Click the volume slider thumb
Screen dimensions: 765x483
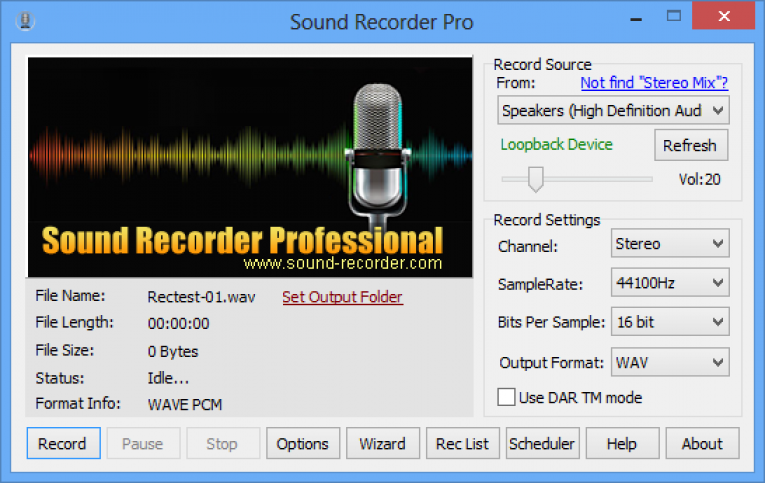pyautogui.click(x=535, y=179)
